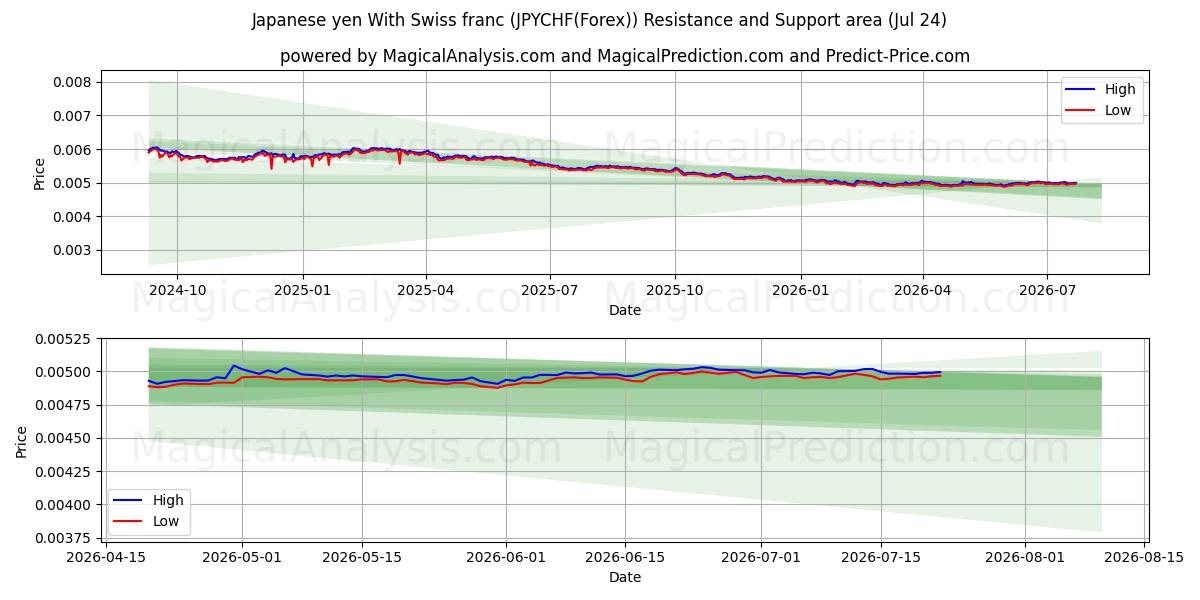This screenshot has width=1200, height=600.
Task: Click the 2026-01 date label on the top chart
Action: [x=801, y=291]
